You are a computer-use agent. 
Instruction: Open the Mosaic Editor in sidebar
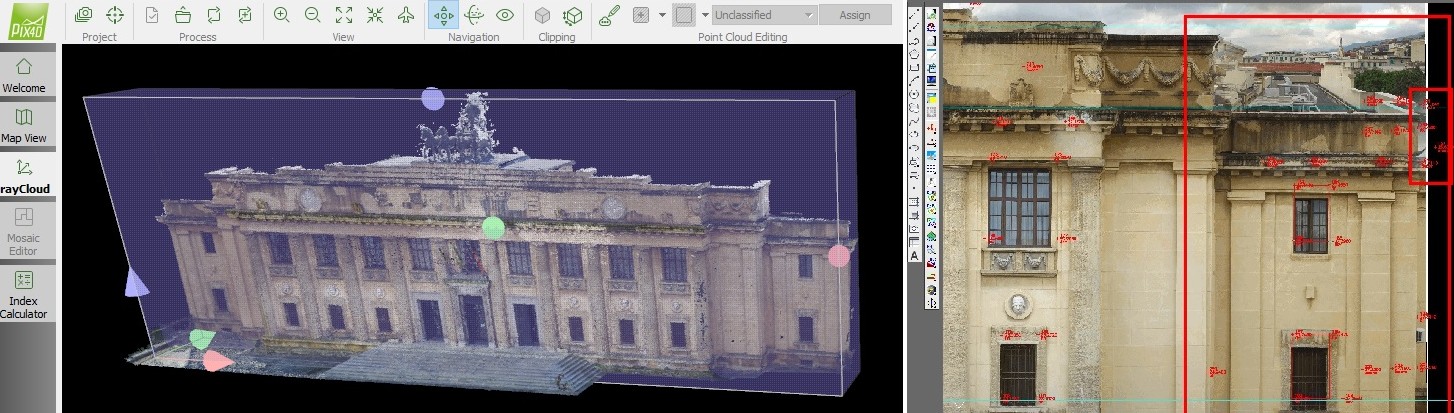[24, 231]
